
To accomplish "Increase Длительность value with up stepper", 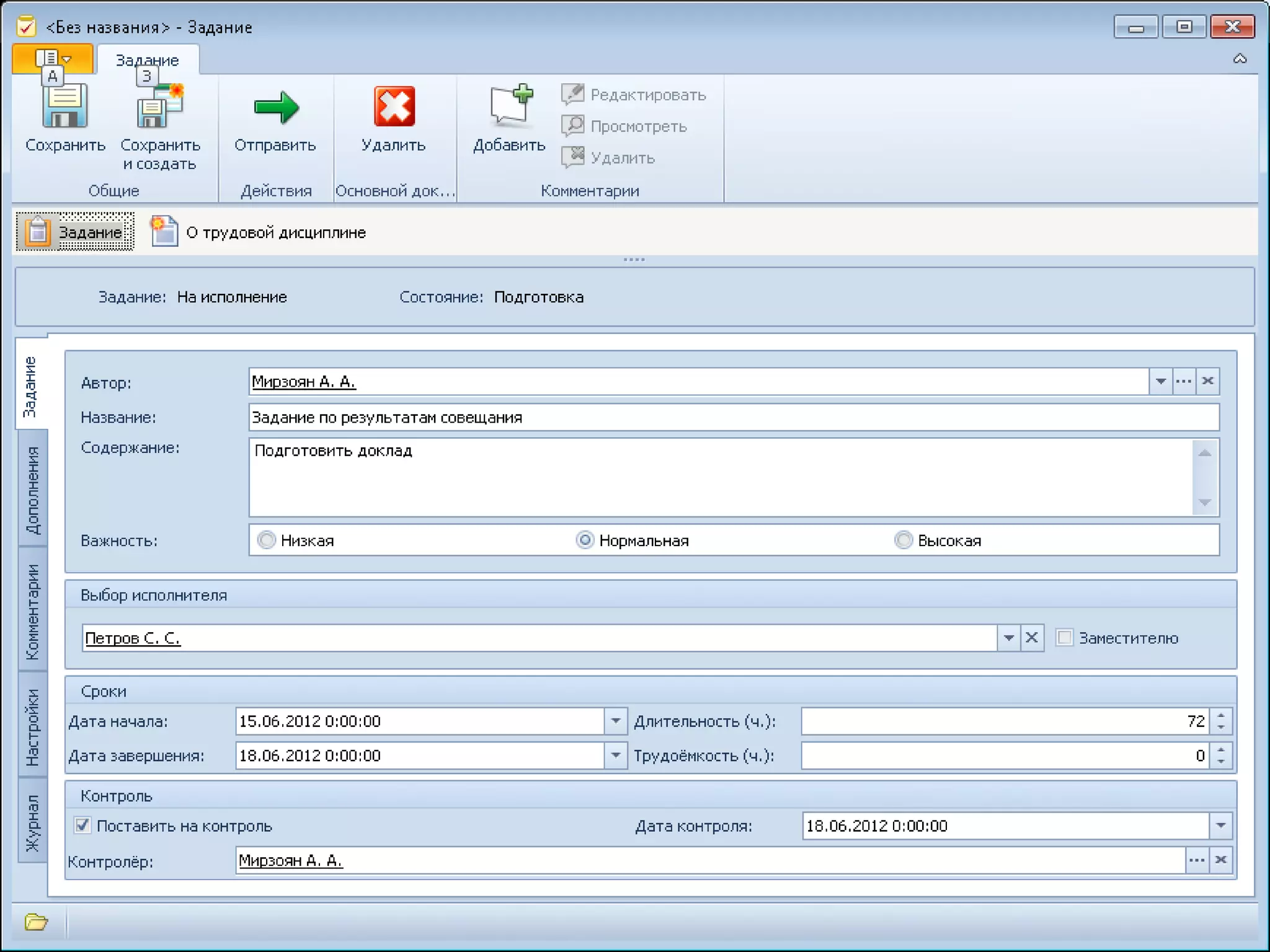I will point(1221,716).
